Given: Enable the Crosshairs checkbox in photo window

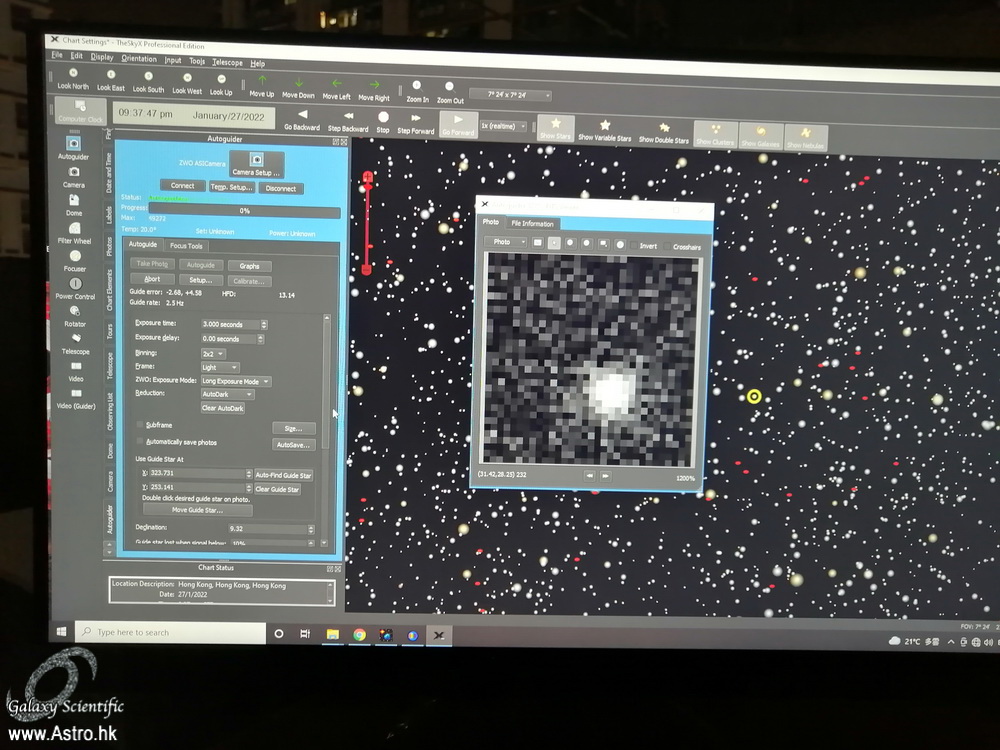Looking at the screenshot, I should 667,246.
